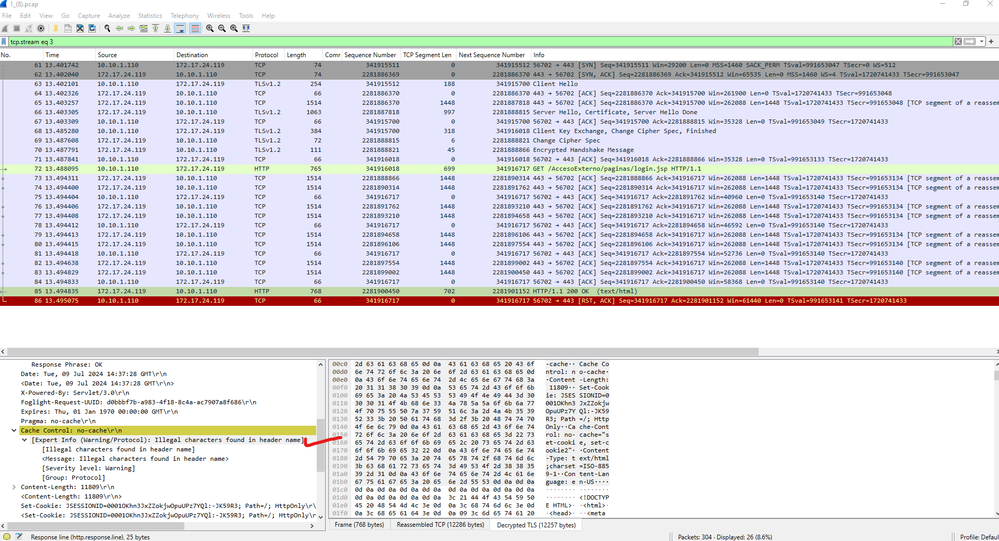Click the Go to last packet icon
Image resolution: width=999 pixels, height=541 pixels.
(x=168, y=28)
